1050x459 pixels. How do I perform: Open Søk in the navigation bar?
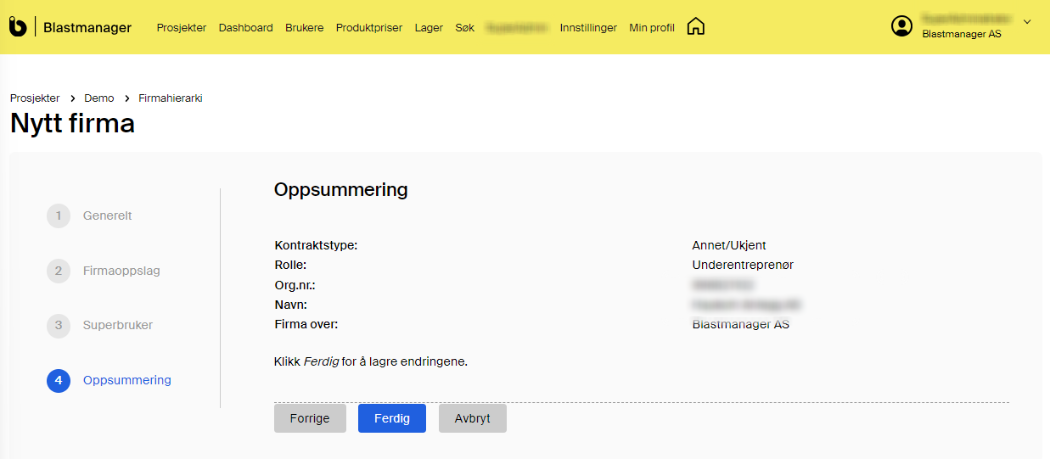point(464,28)
